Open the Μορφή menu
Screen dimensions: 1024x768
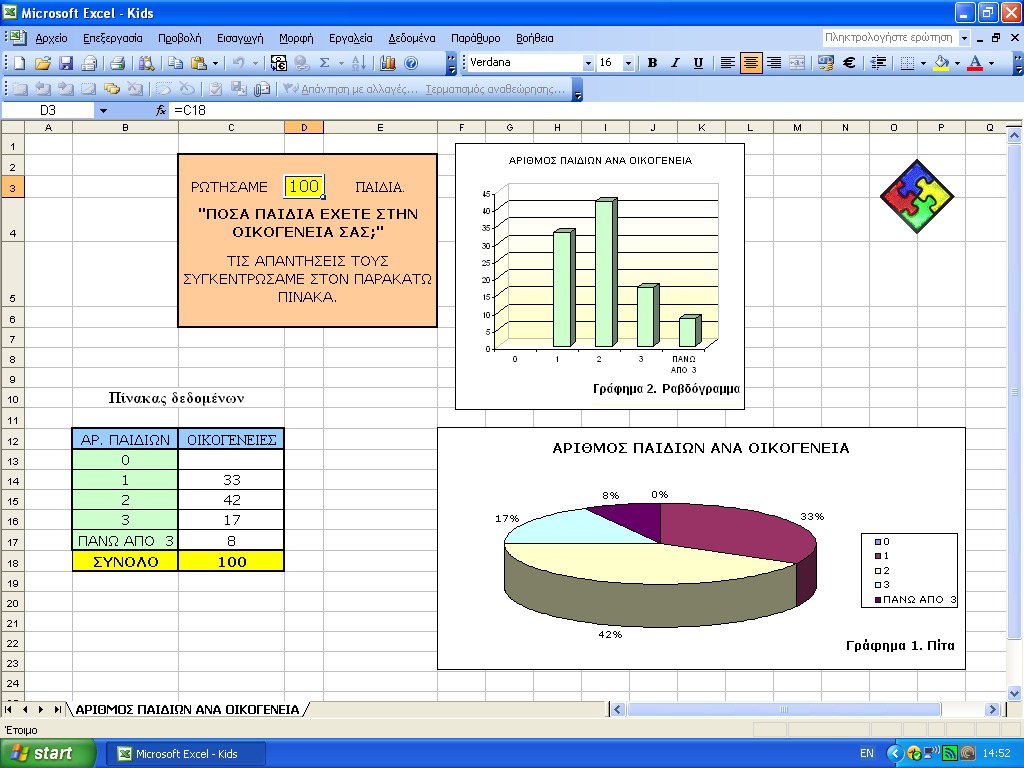[296, 38]
